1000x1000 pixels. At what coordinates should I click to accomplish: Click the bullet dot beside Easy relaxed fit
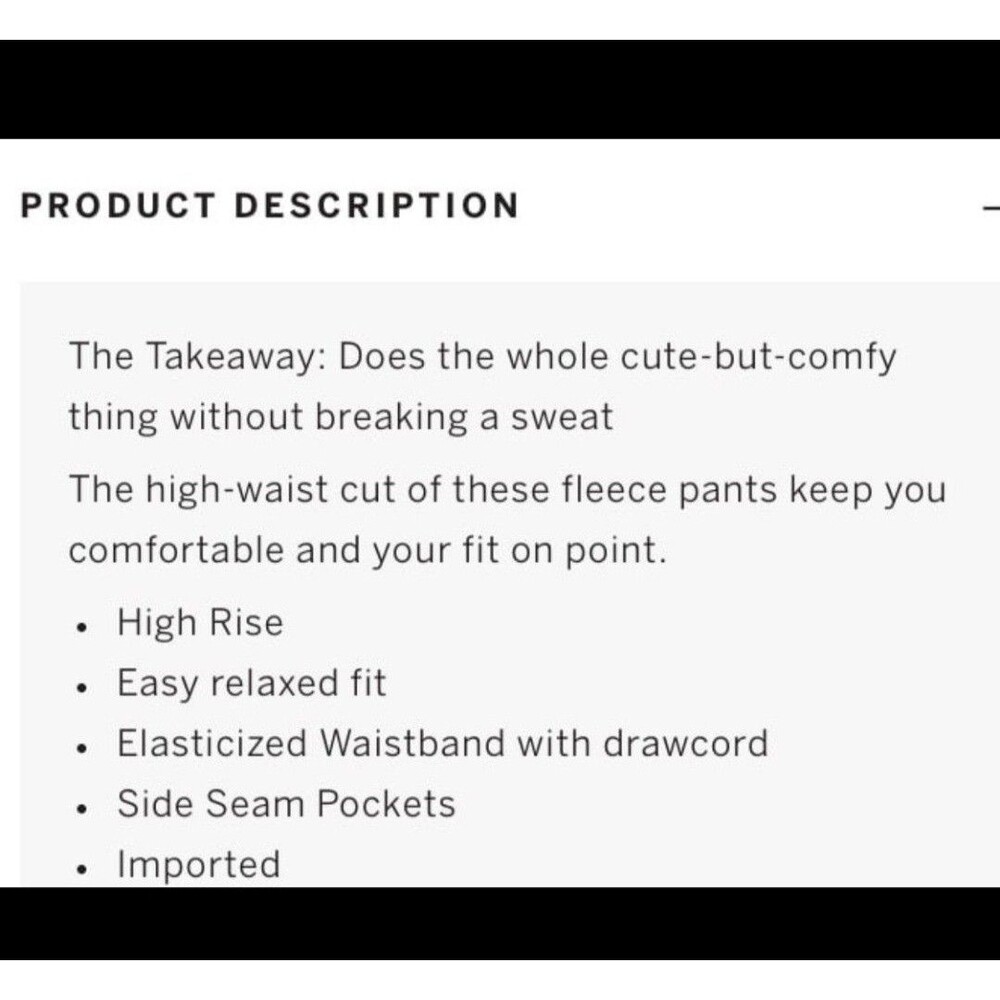coord(83,688)
